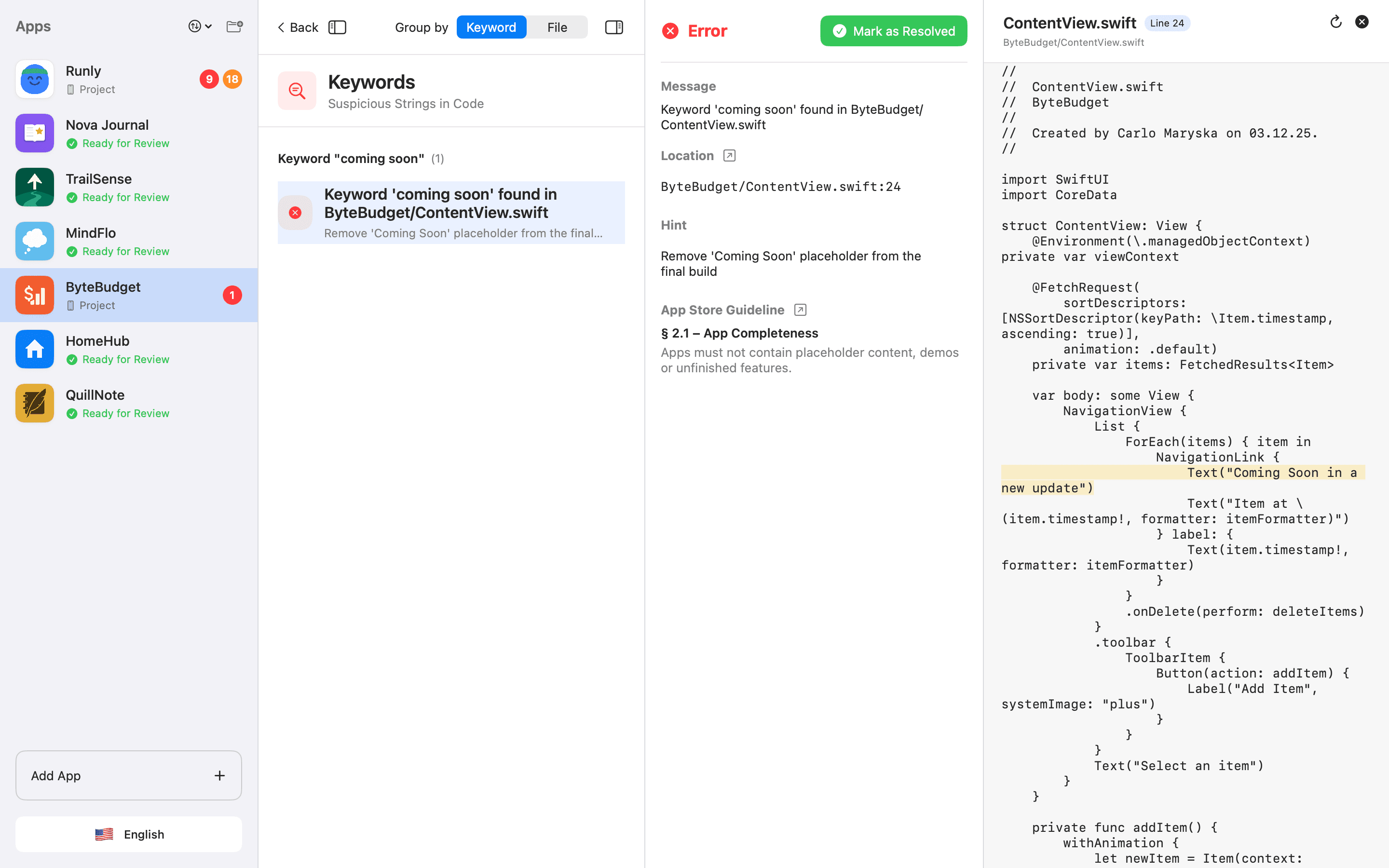The image size is (1389, 868).
Task: Switch grouping to File
Action: click(556, 27)
